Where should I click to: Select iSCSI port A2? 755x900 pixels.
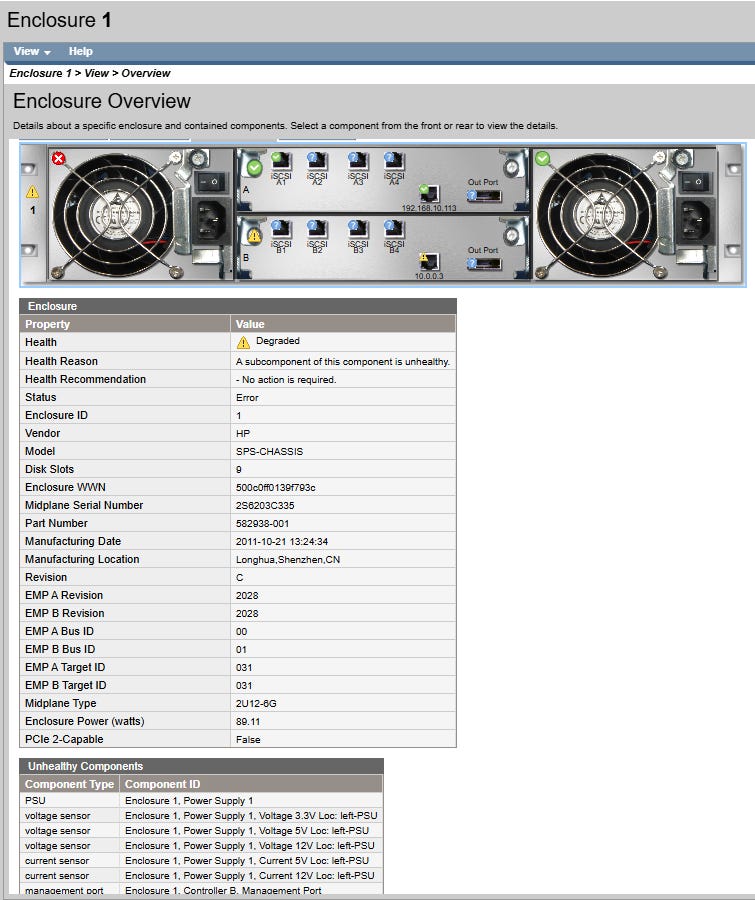[x=317, y=162]
